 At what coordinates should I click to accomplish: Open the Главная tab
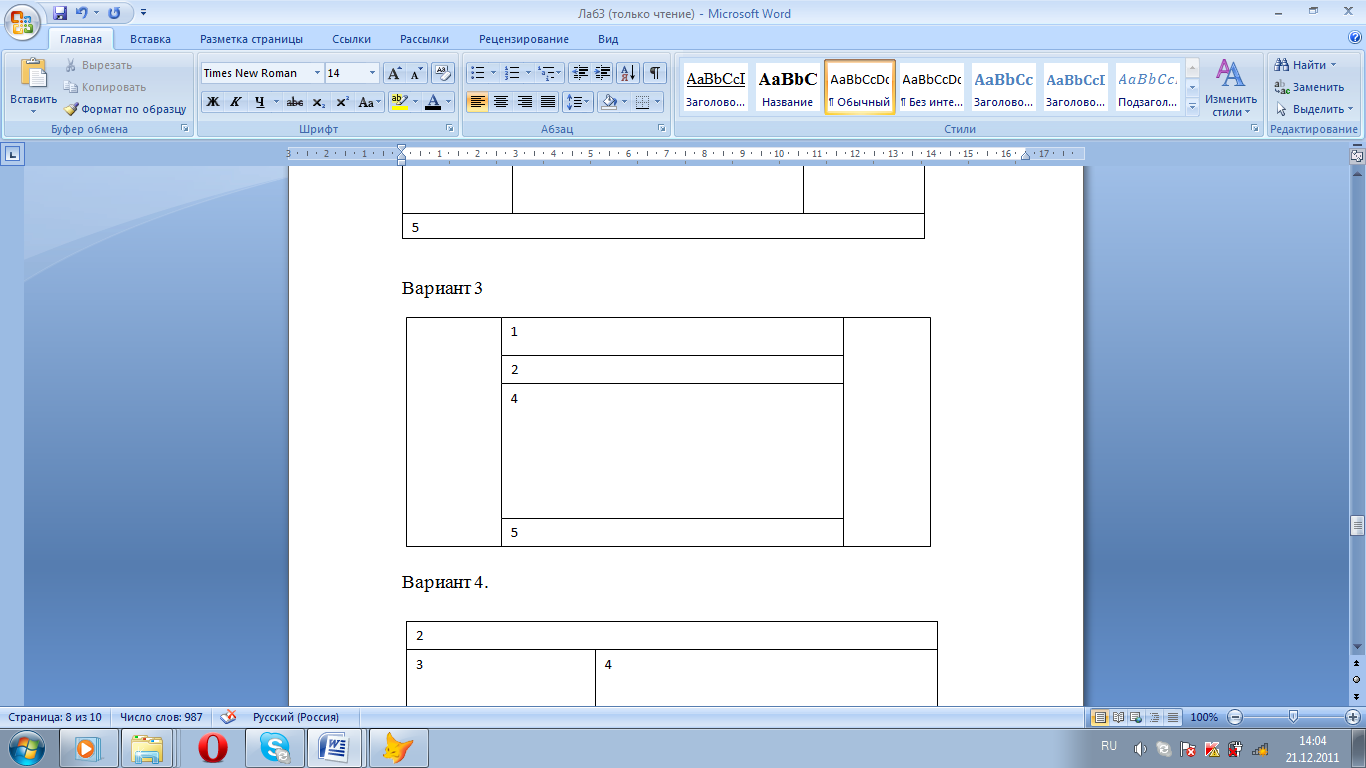(80, 39)
